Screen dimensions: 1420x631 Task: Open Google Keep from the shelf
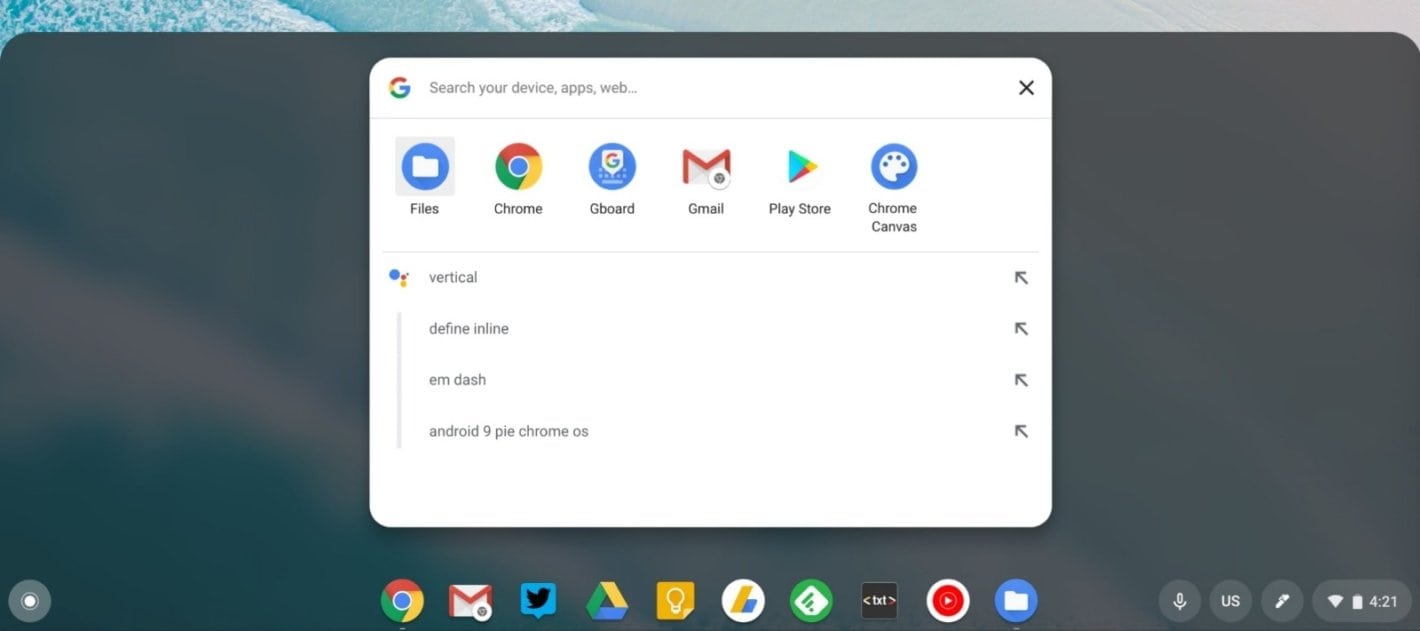(x=675, y=601)
